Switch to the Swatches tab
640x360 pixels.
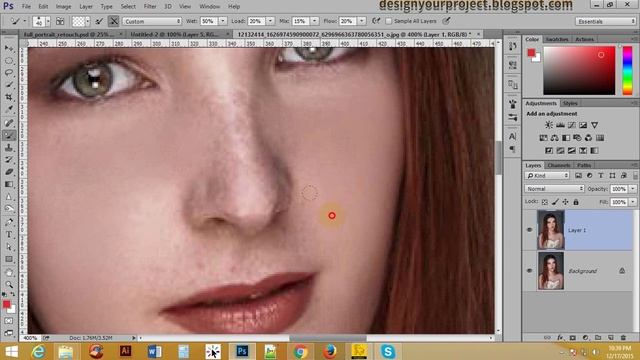pos(557,39)
